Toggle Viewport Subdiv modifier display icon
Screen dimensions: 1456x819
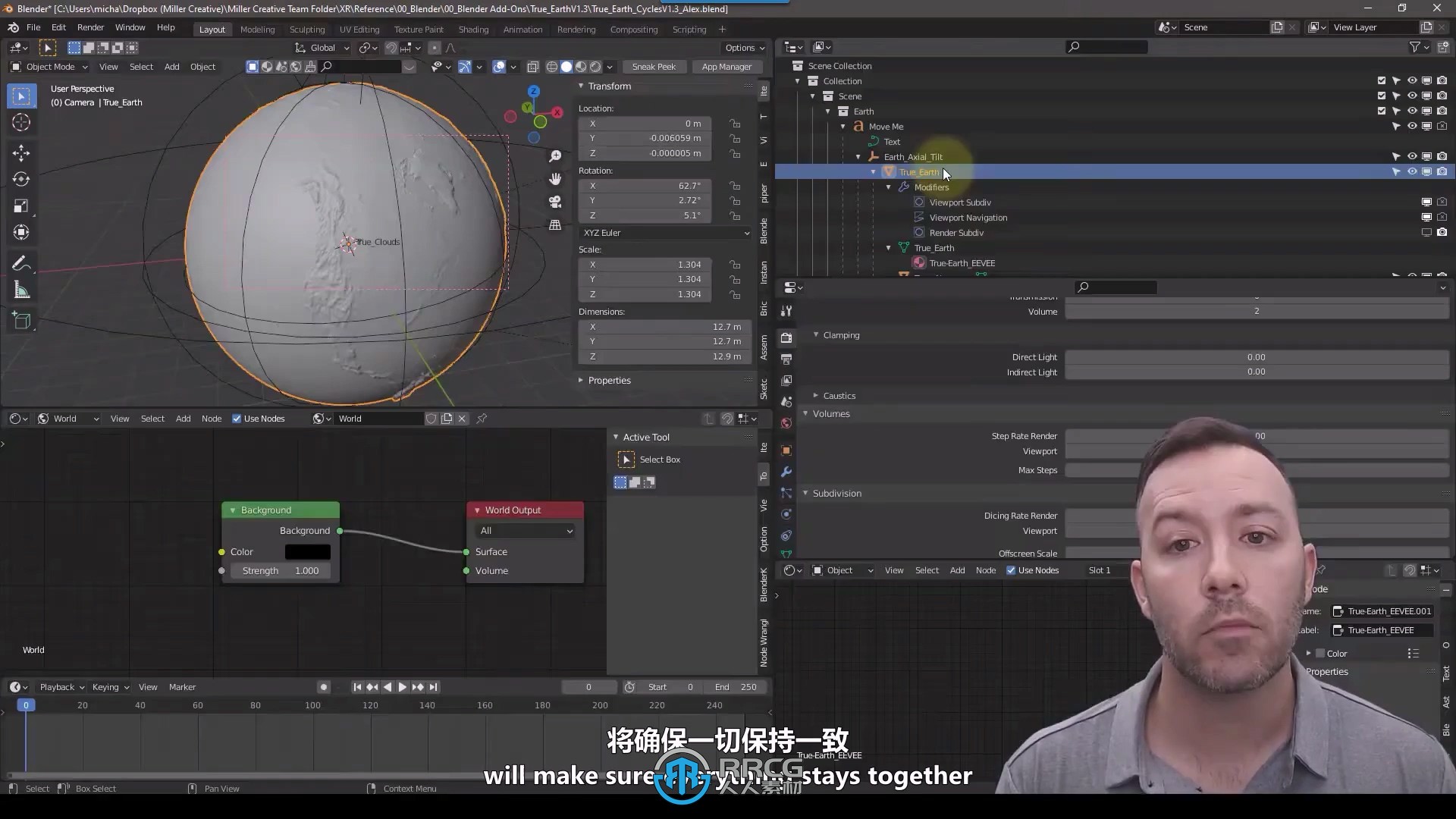(x=1426, y=202)
